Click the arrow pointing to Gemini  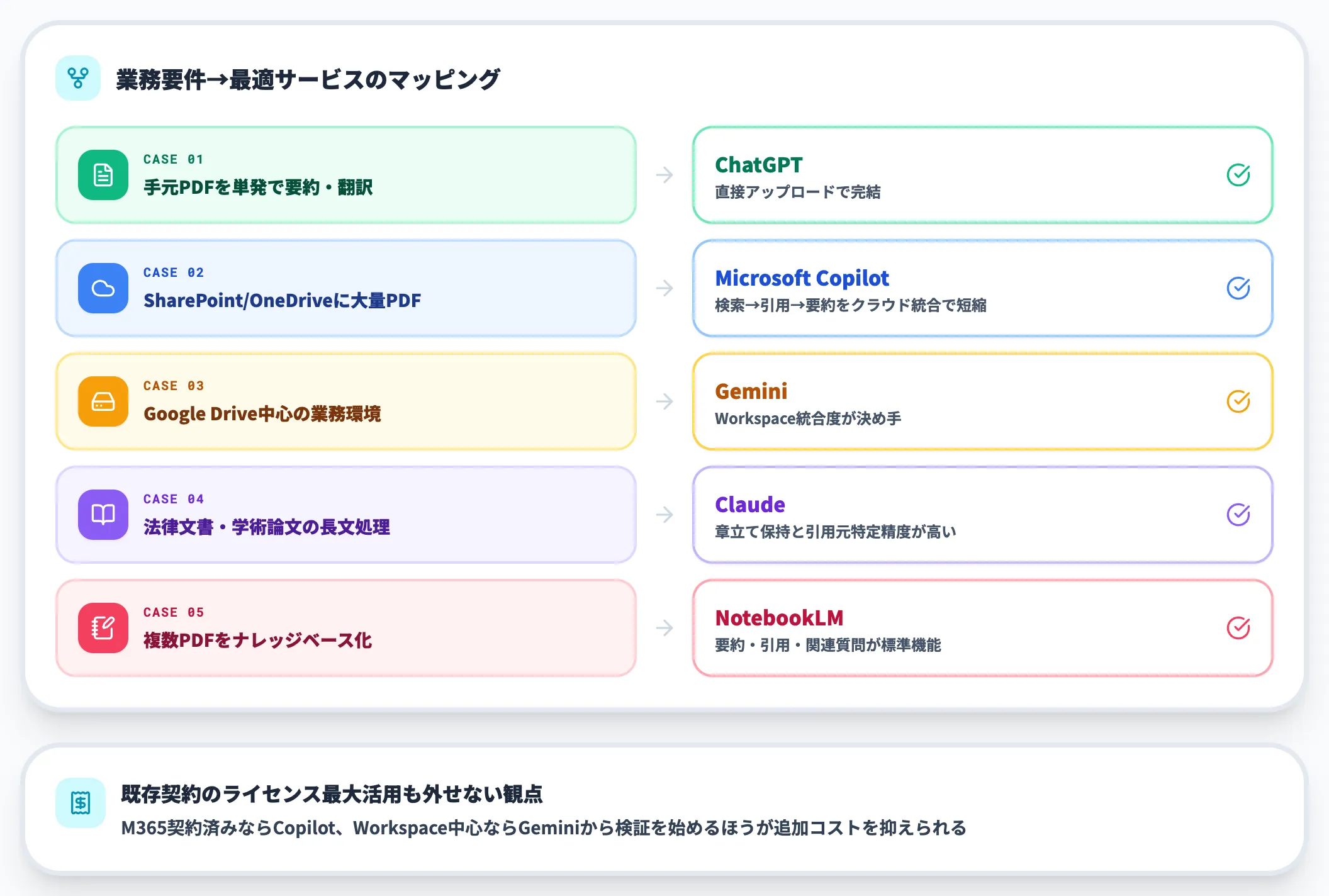tap(664, 401)
